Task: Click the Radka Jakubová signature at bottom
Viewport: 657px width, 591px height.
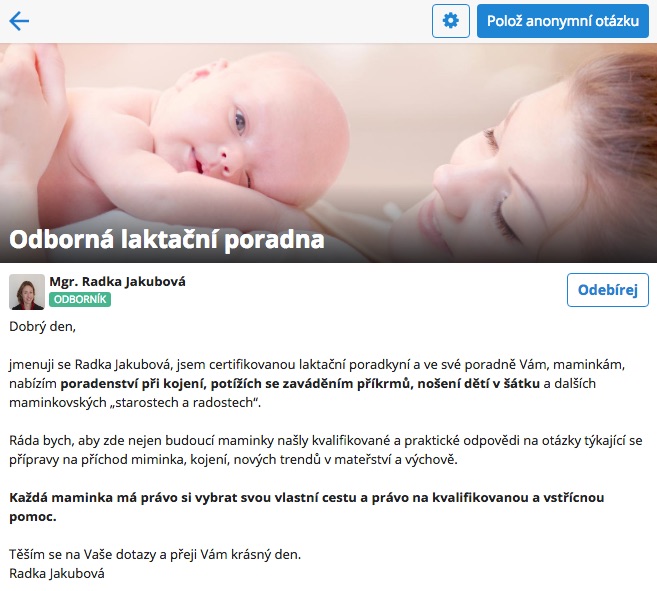Action: point(57,574)
